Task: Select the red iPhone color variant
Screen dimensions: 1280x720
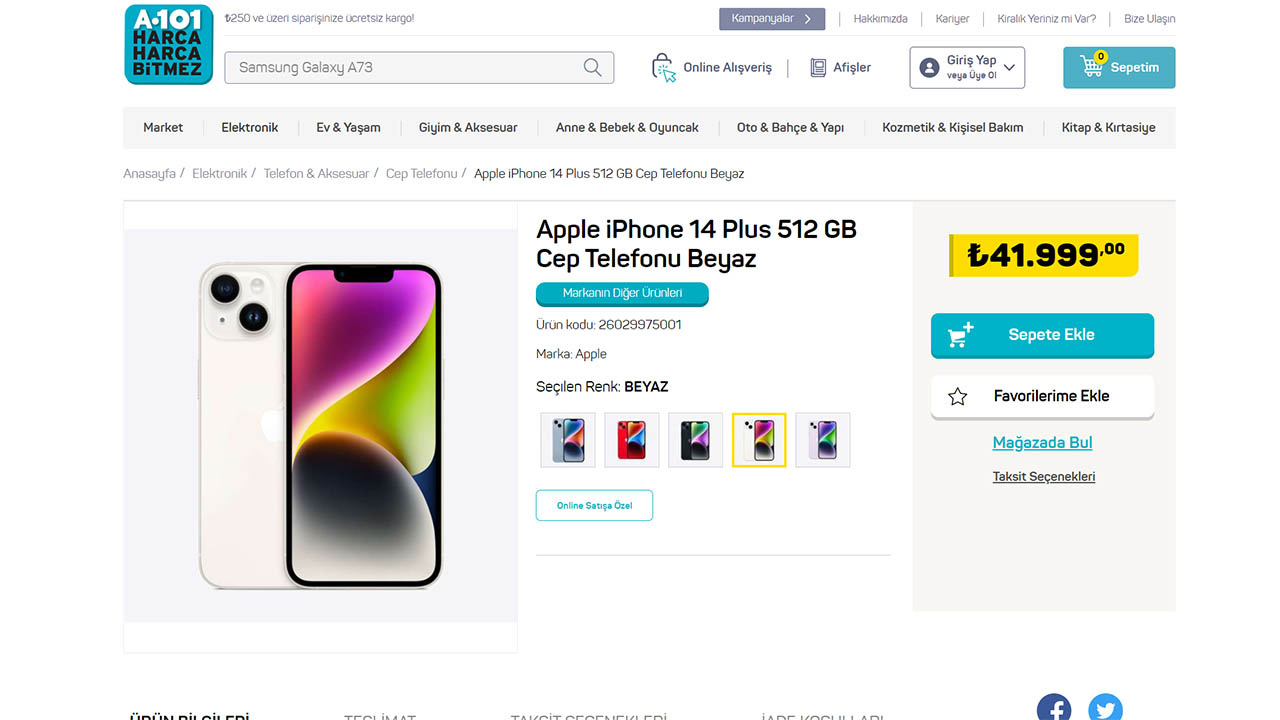Action: coord(631,439)
